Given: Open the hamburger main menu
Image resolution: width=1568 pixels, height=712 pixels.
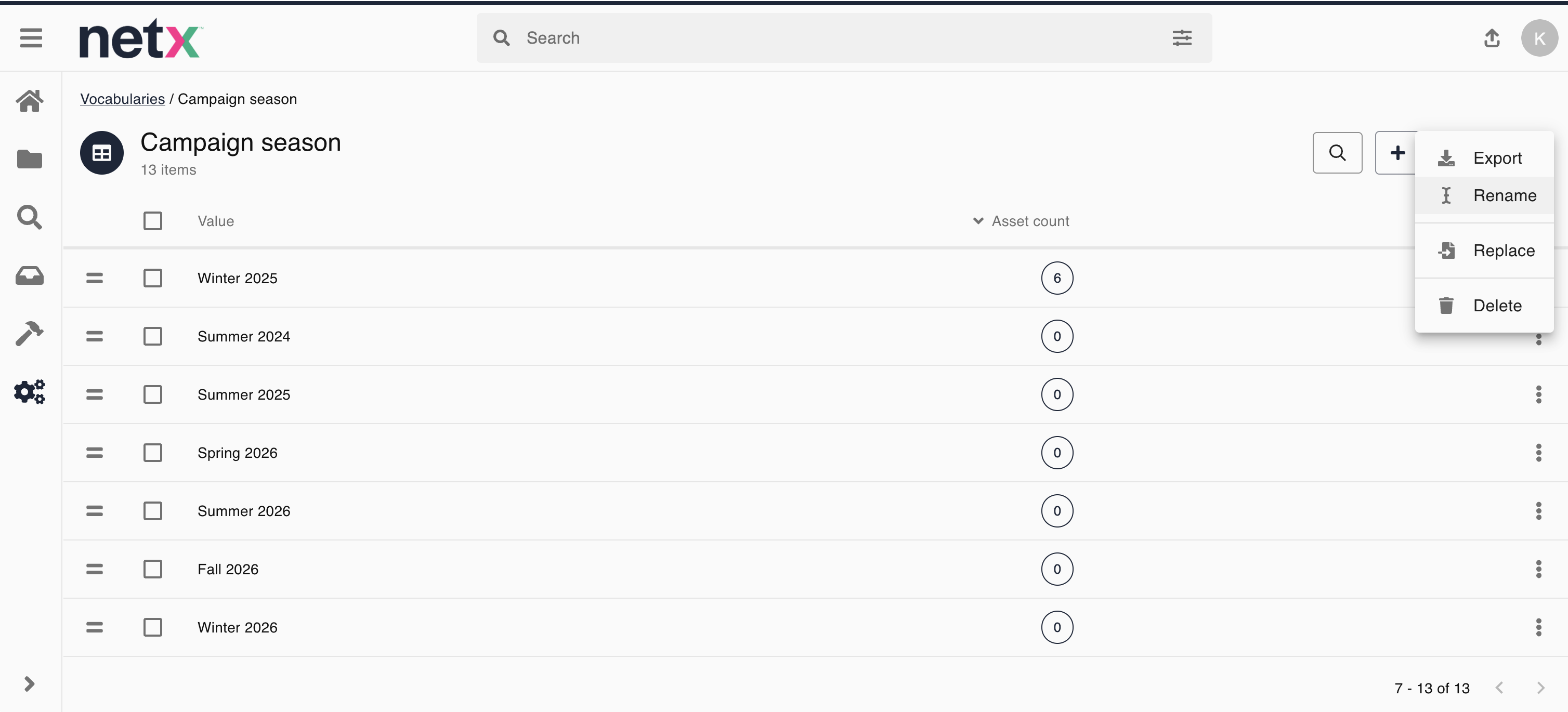Looking at the screenshot, I should pos(31,38).
